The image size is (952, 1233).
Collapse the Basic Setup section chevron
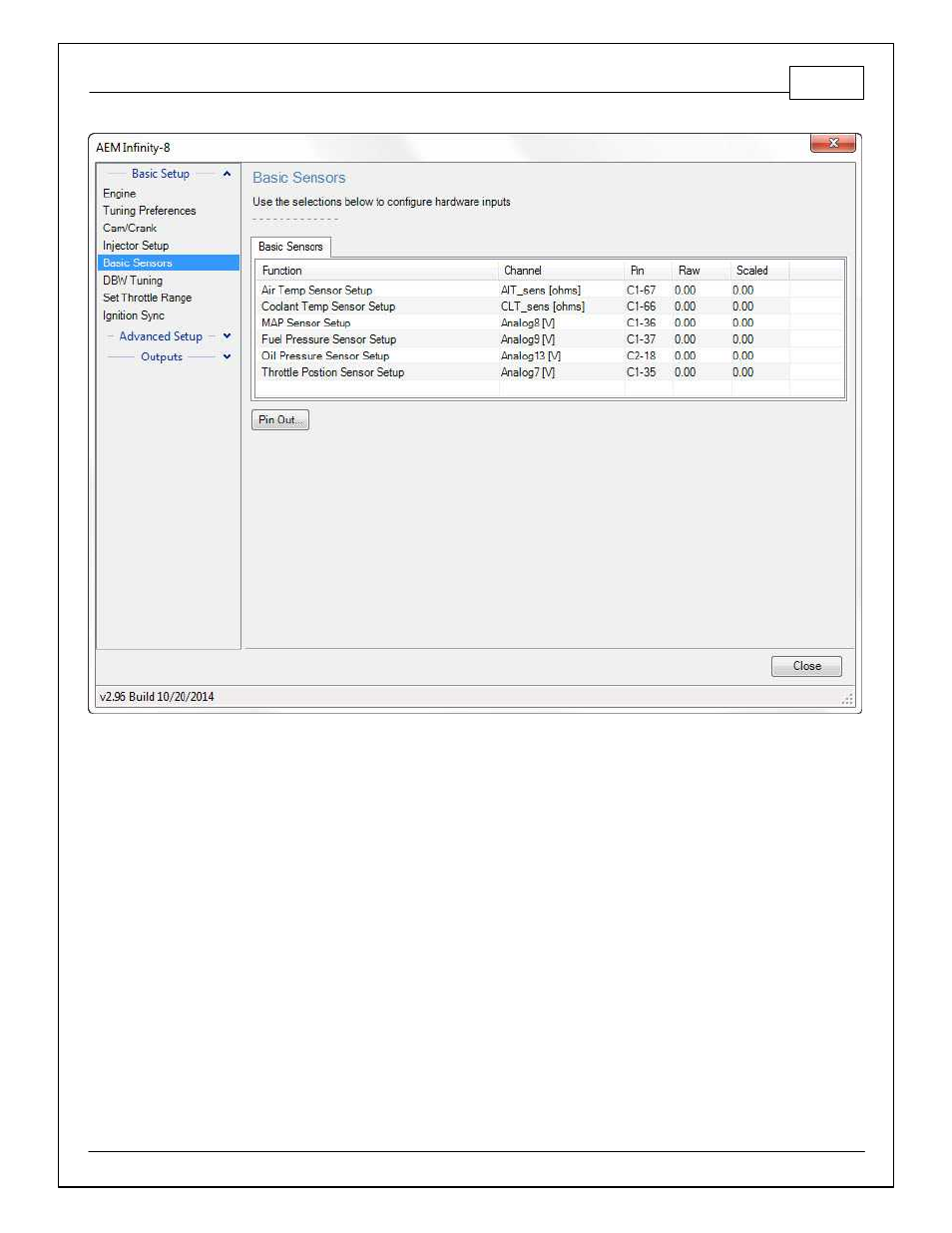click(x=227, y=174)
